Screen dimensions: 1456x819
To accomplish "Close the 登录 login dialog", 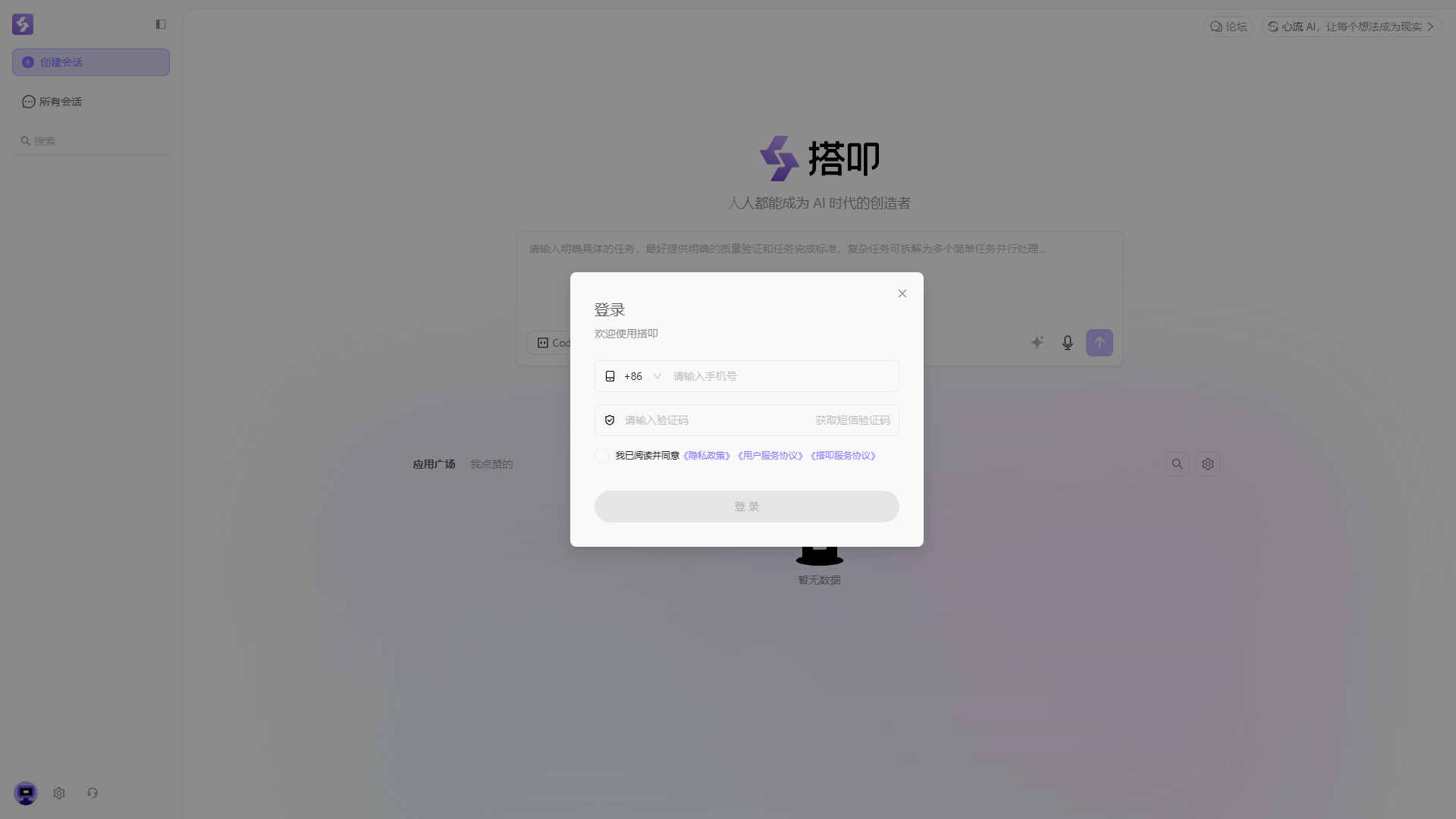I will [x=902, y=293].
